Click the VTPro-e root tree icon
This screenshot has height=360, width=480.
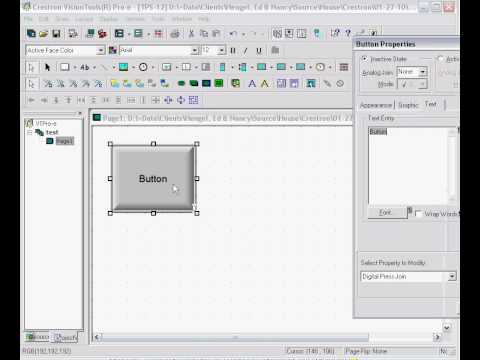pos(29,123)
